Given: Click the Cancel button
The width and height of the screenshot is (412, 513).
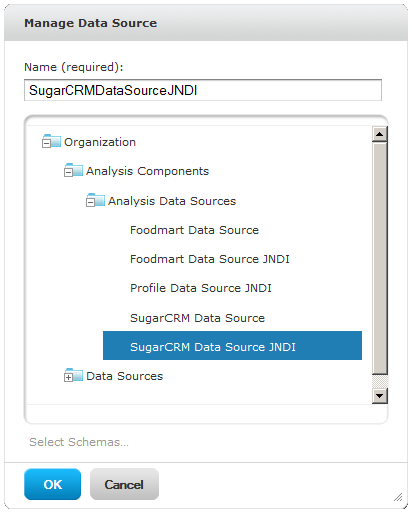Looking at the screenshot, I should pyautogui.click(x=124, y=484).
